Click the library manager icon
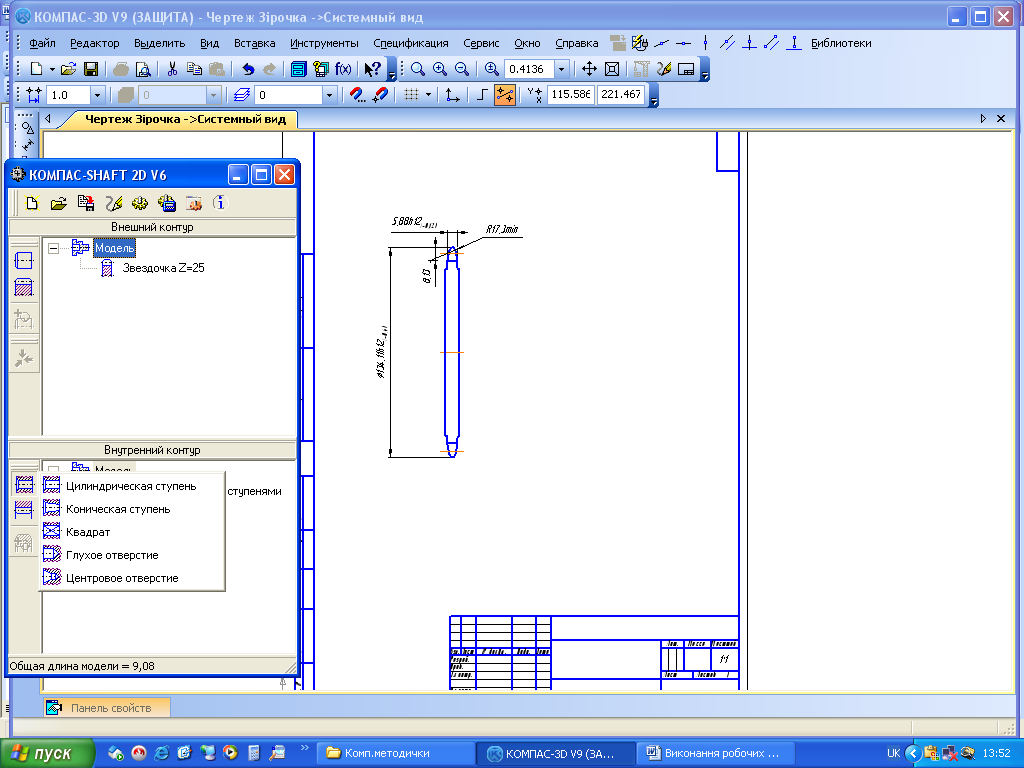The image size is (1024, 768). [298, 69]
